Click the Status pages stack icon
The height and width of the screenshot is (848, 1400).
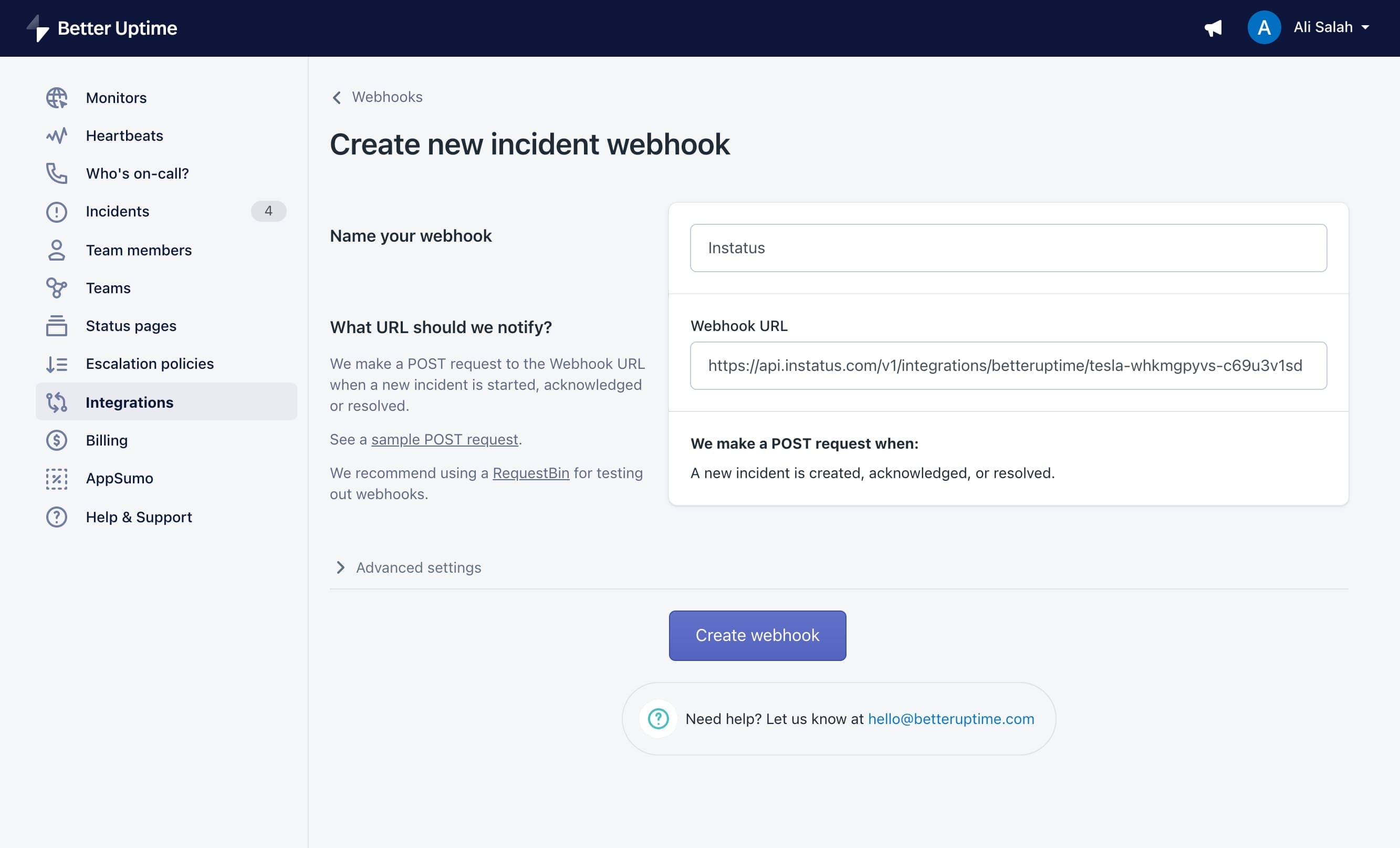tap(56, 326)
